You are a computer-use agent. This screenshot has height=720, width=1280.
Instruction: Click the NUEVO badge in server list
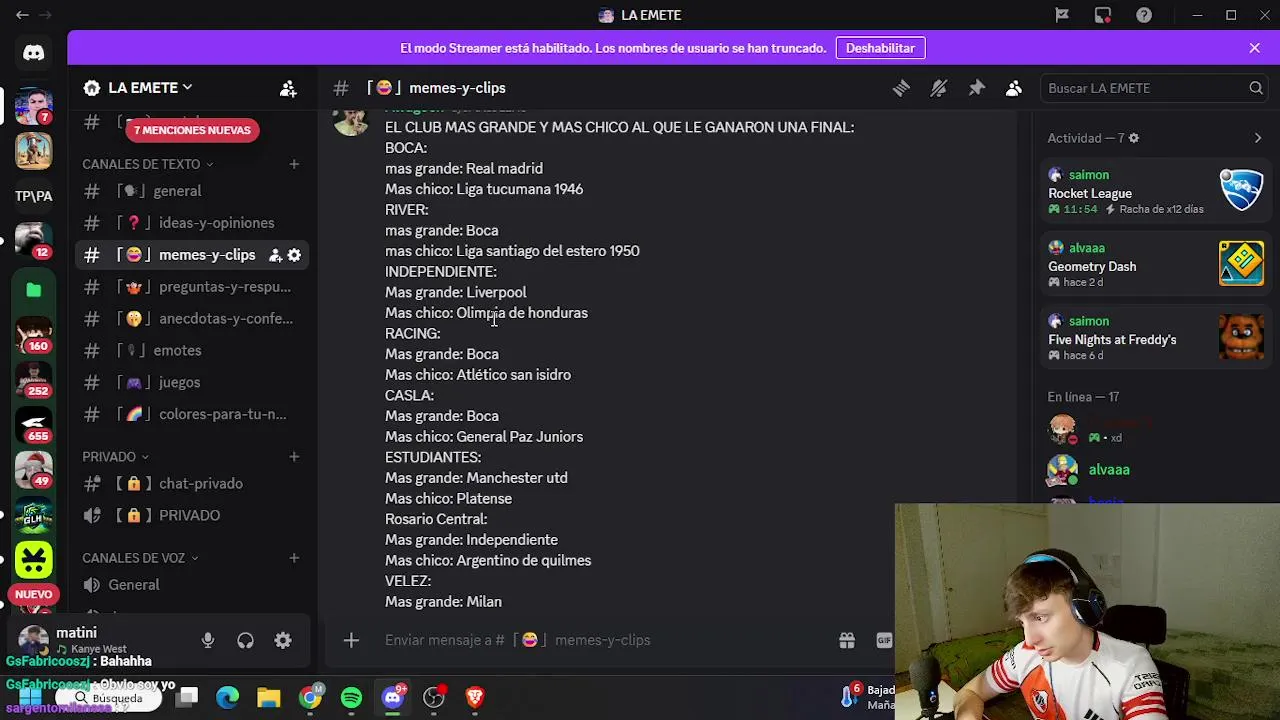pos(33,594)
